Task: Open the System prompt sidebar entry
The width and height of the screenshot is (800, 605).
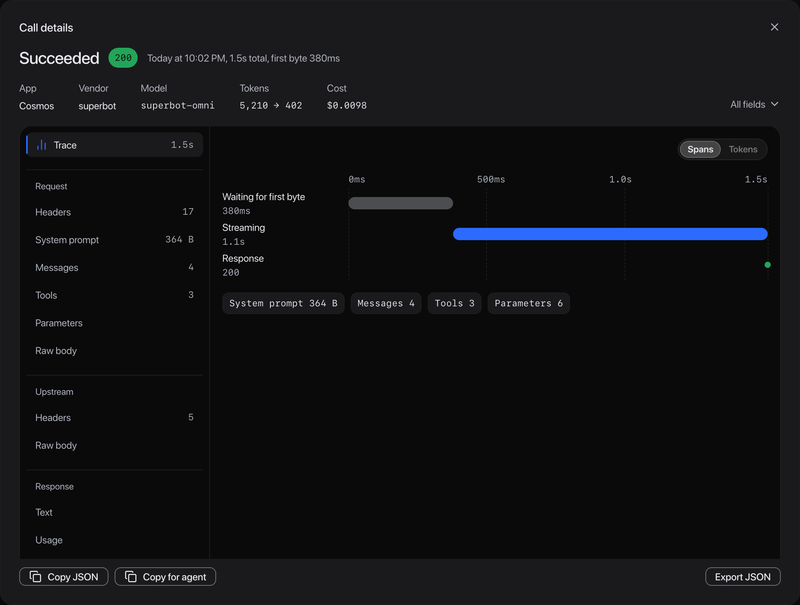Action: 114,240
